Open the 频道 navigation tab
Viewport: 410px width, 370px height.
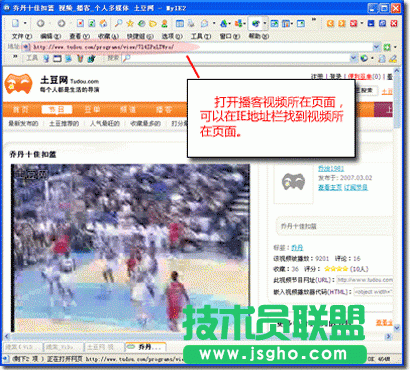[128, 109]
